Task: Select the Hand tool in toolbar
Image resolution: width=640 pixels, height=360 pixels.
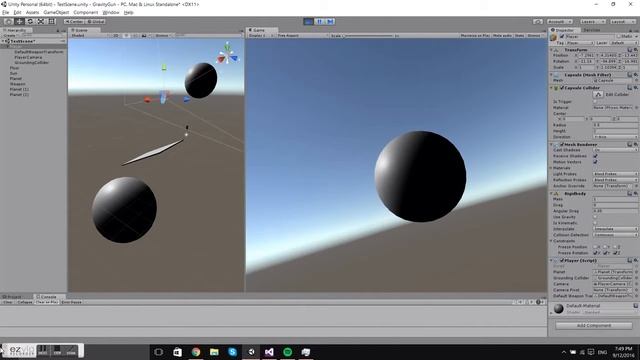Action: (9, 21)
